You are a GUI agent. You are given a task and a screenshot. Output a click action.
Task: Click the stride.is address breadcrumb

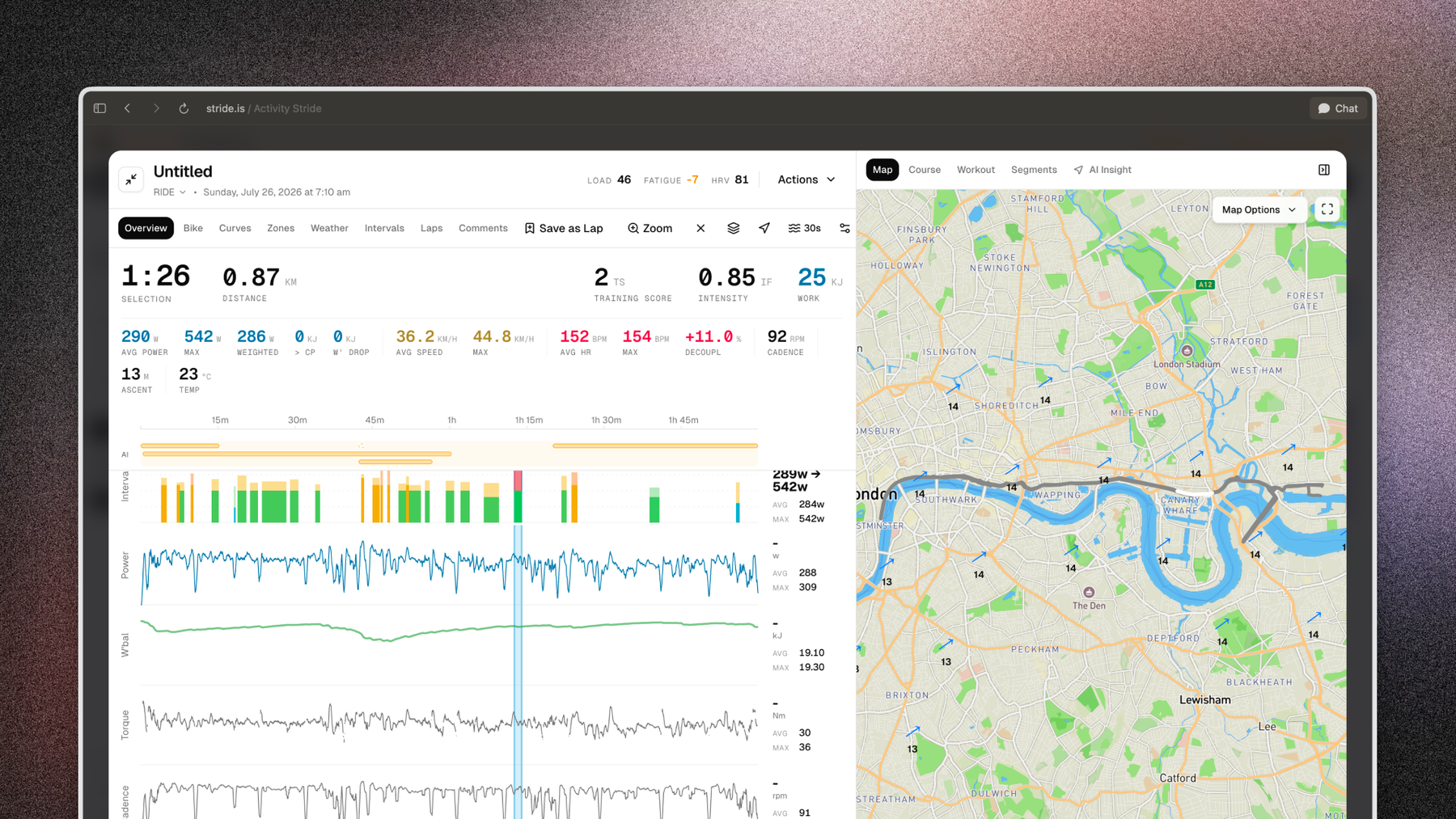click(225, 108)
